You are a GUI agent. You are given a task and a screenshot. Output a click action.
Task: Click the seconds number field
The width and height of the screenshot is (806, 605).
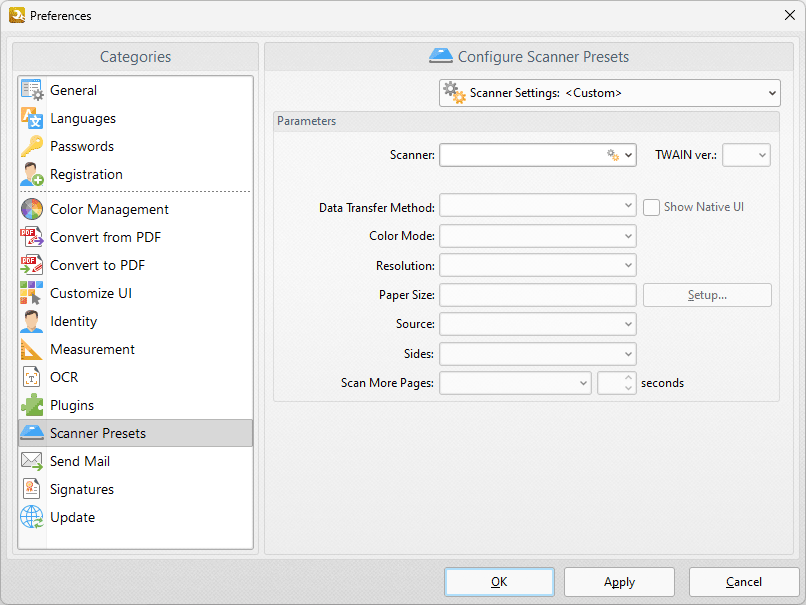pos(610,383)
